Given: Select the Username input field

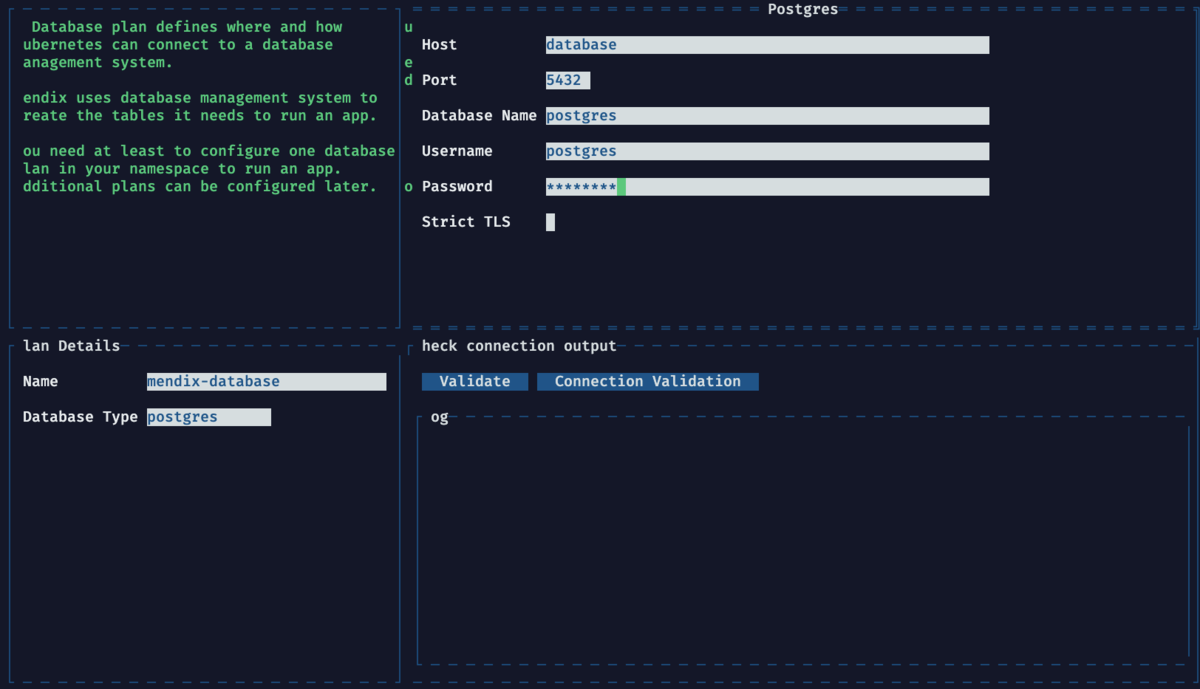Looking at the screenshot, I should coord(767,151).
